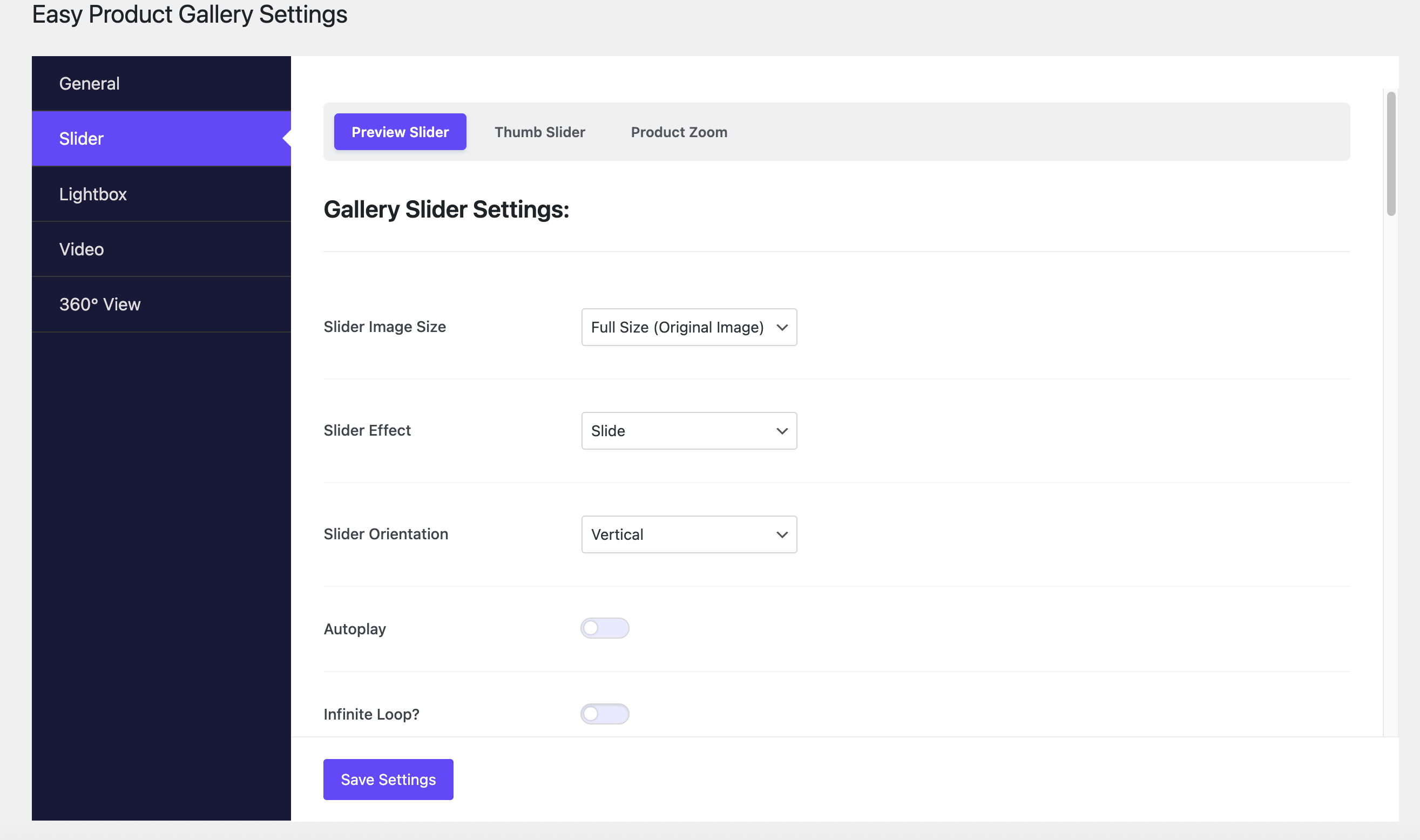The height and width of the screenshot is (840, 1420).
Task: Click the Save Settings button
Action: point(388,779)
